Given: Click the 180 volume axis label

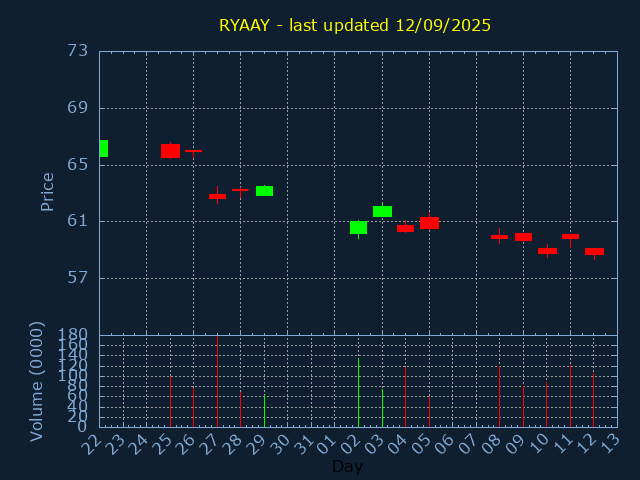Looking at the screenshot, I should 73,335.
